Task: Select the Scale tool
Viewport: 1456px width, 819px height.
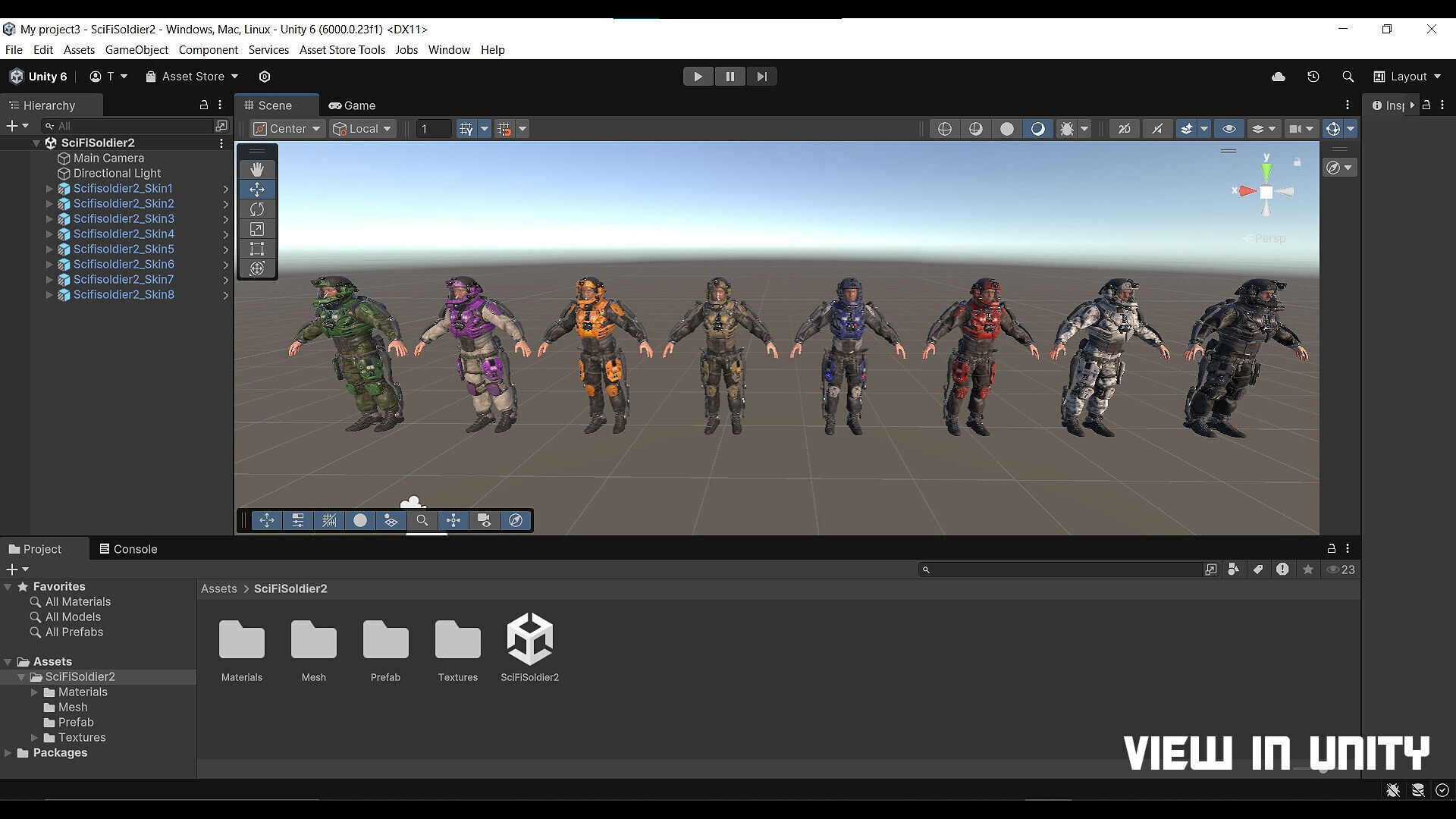Action: coord(257,229)
